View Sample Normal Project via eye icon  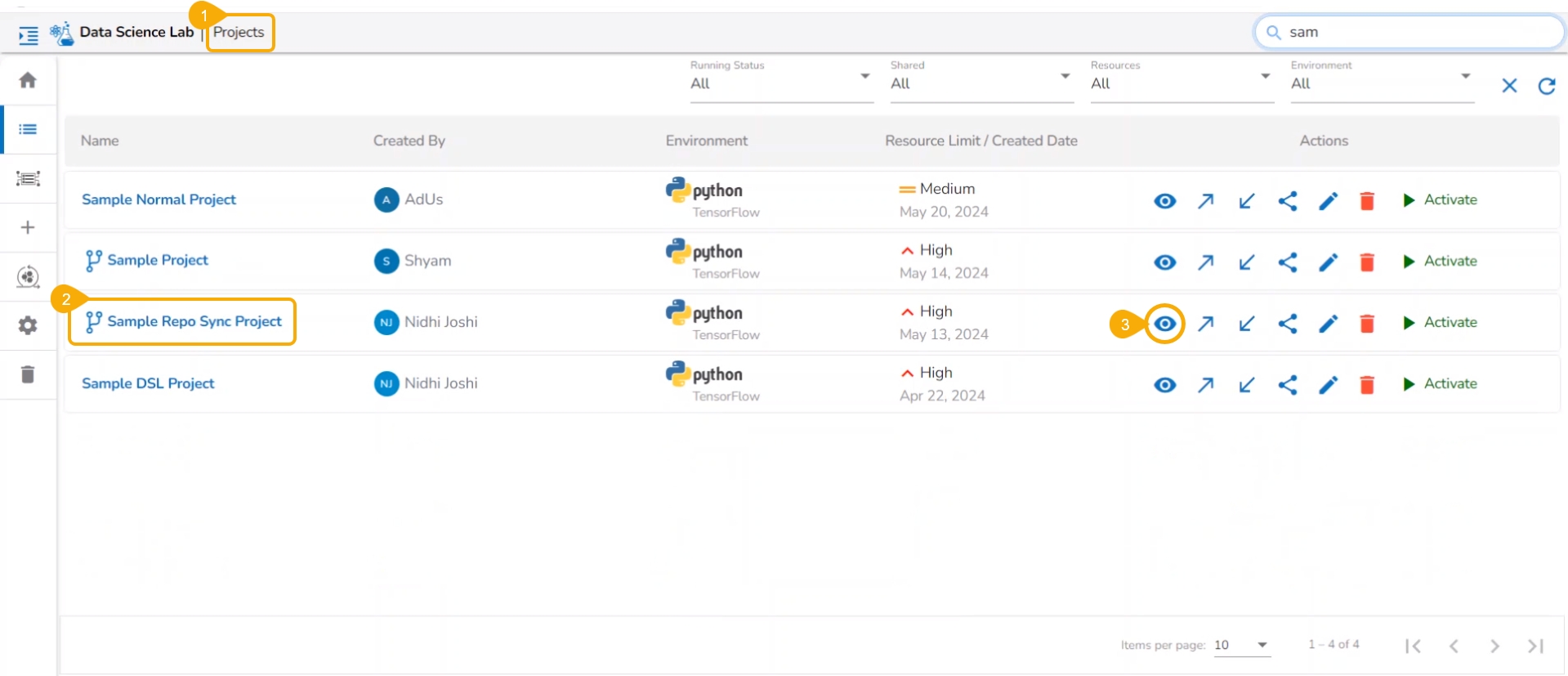click(x=1165, y=201)
